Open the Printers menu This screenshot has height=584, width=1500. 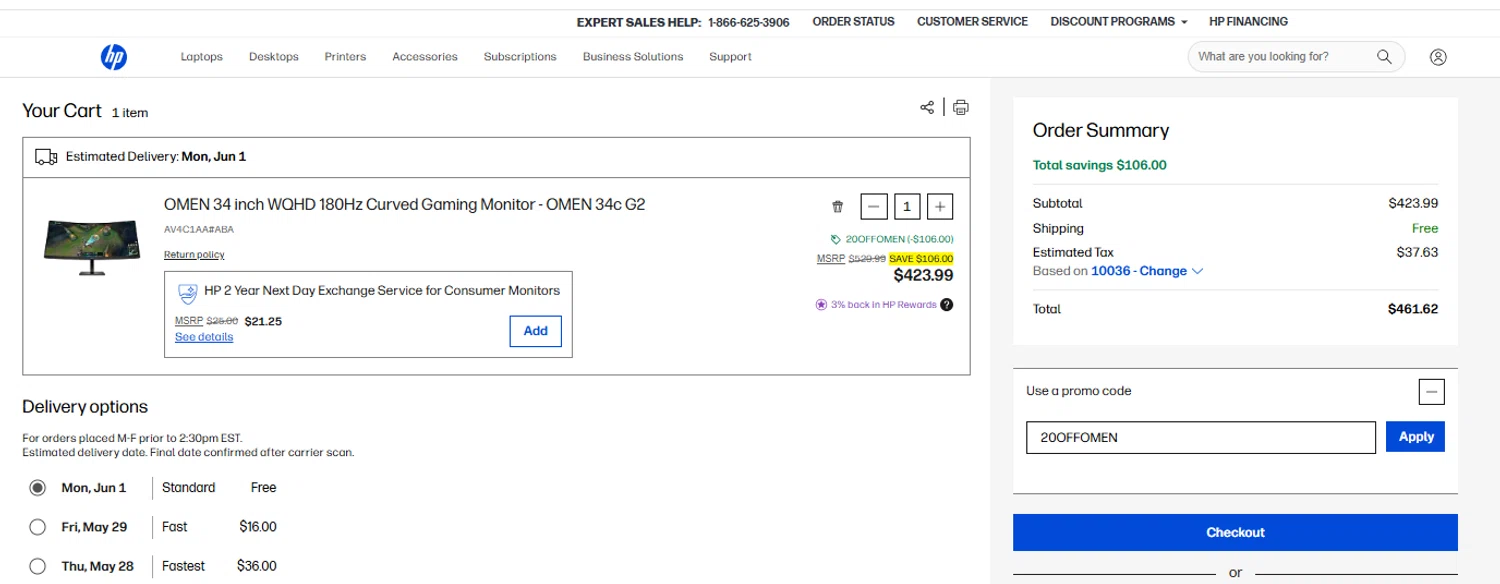[345, 57]
